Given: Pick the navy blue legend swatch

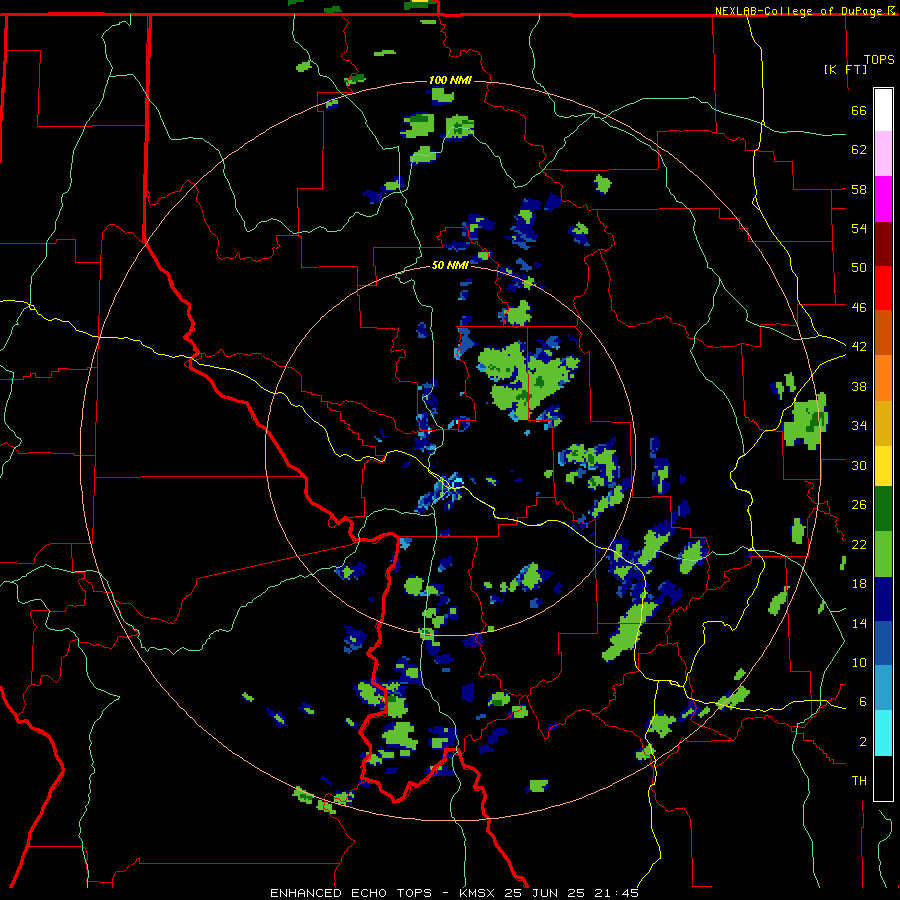Looking at the screenshot, I should (883, 599).
